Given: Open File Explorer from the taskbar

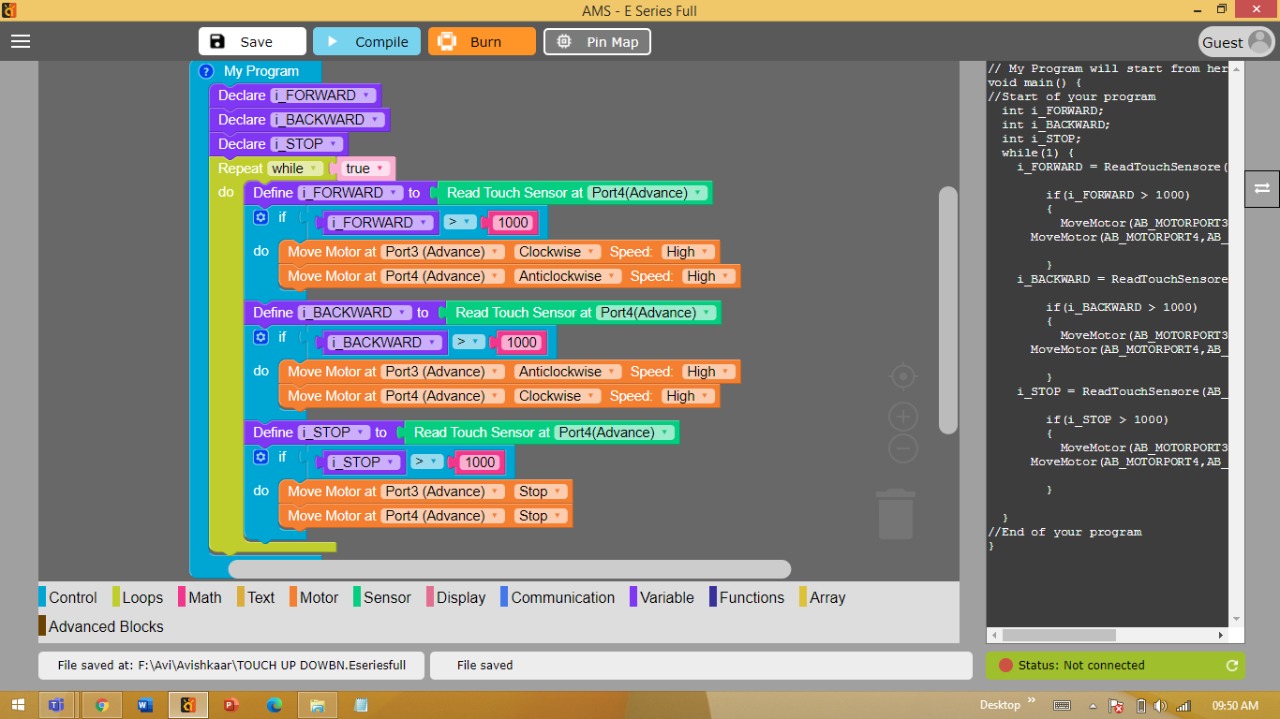Looking at the screenshot, I should [x=318, y=705].
